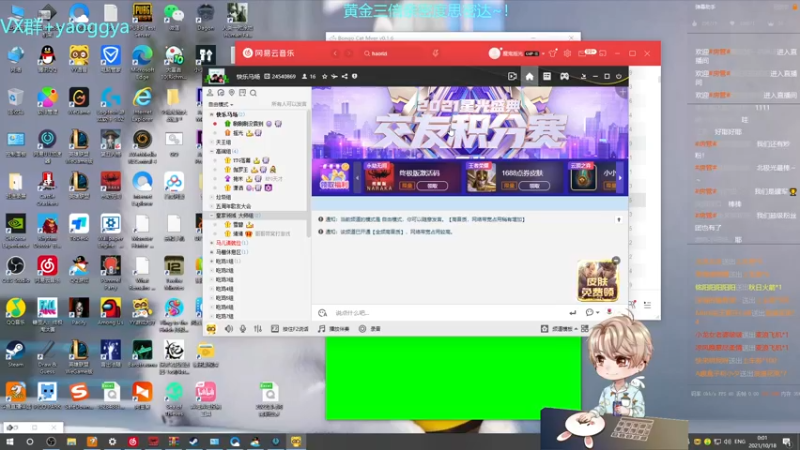The width and height of the screenshot is (800, 450).
Task: Click the taskbar clock showing 2021/10/18
Action: point(762,442)
